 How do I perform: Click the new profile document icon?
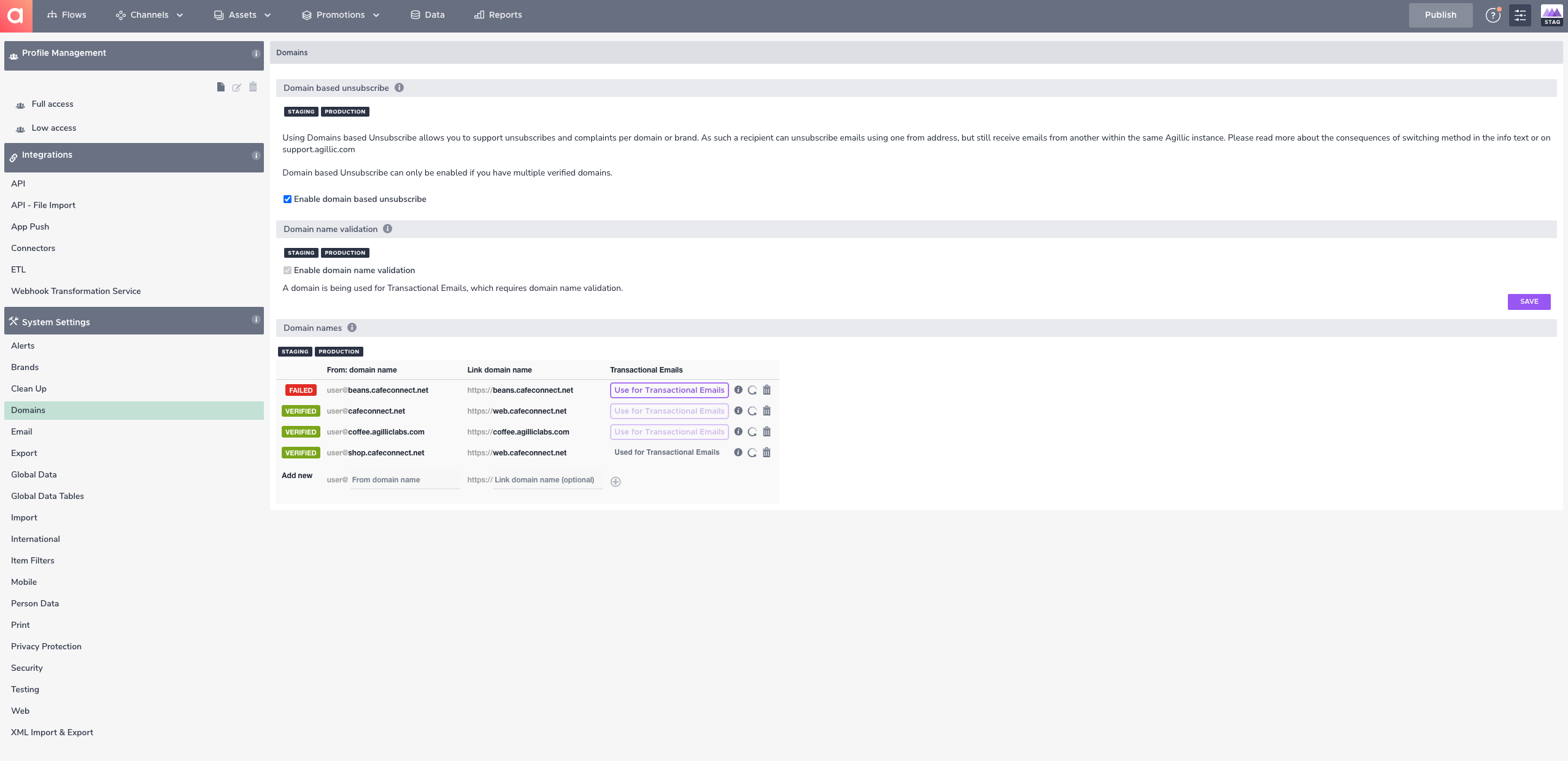pos(220,87)
